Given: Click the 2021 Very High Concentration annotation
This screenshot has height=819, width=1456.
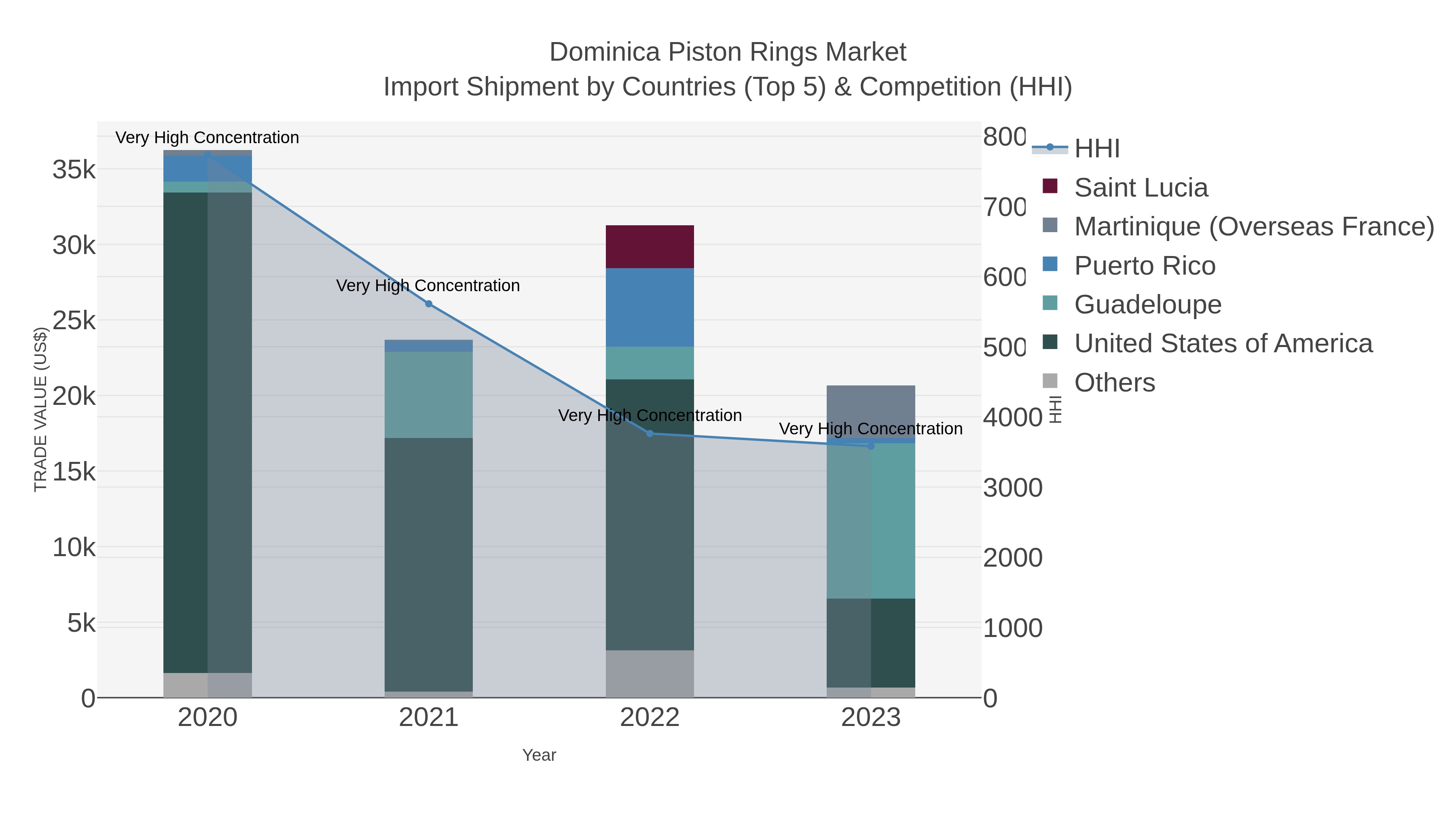Looking at the screenshot, I should tap(428, 286).
